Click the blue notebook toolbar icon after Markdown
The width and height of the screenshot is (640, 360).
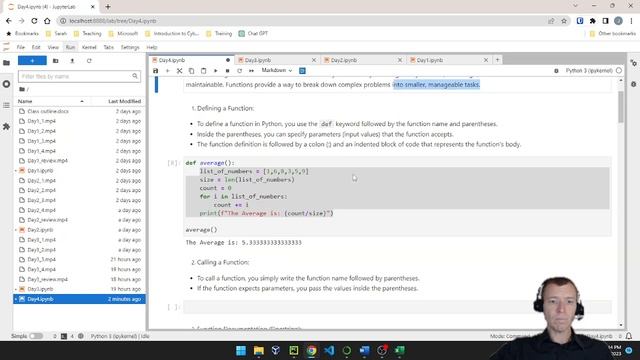pos(302,71)
